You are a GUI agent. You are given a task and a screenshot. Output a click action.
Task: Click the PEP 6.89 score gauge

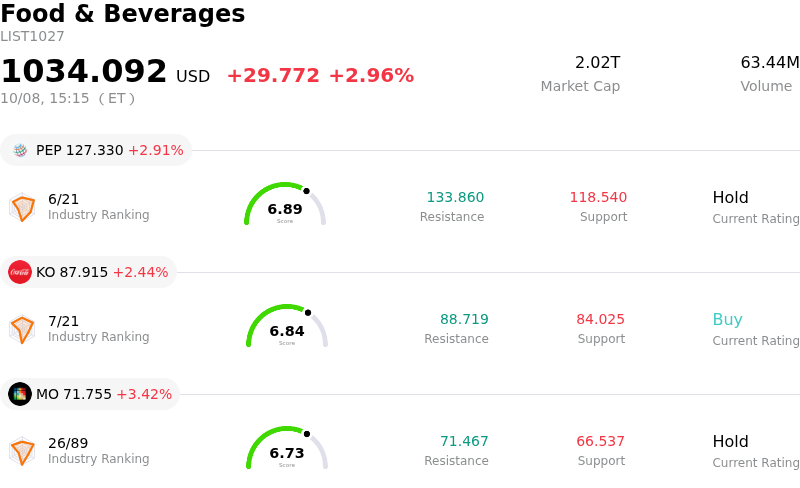285,204
